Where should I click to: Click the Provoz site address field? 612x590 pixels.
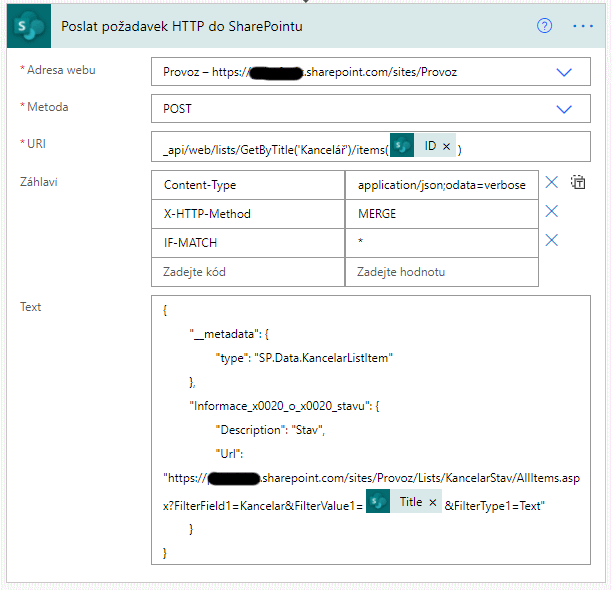tap(371, 72)
